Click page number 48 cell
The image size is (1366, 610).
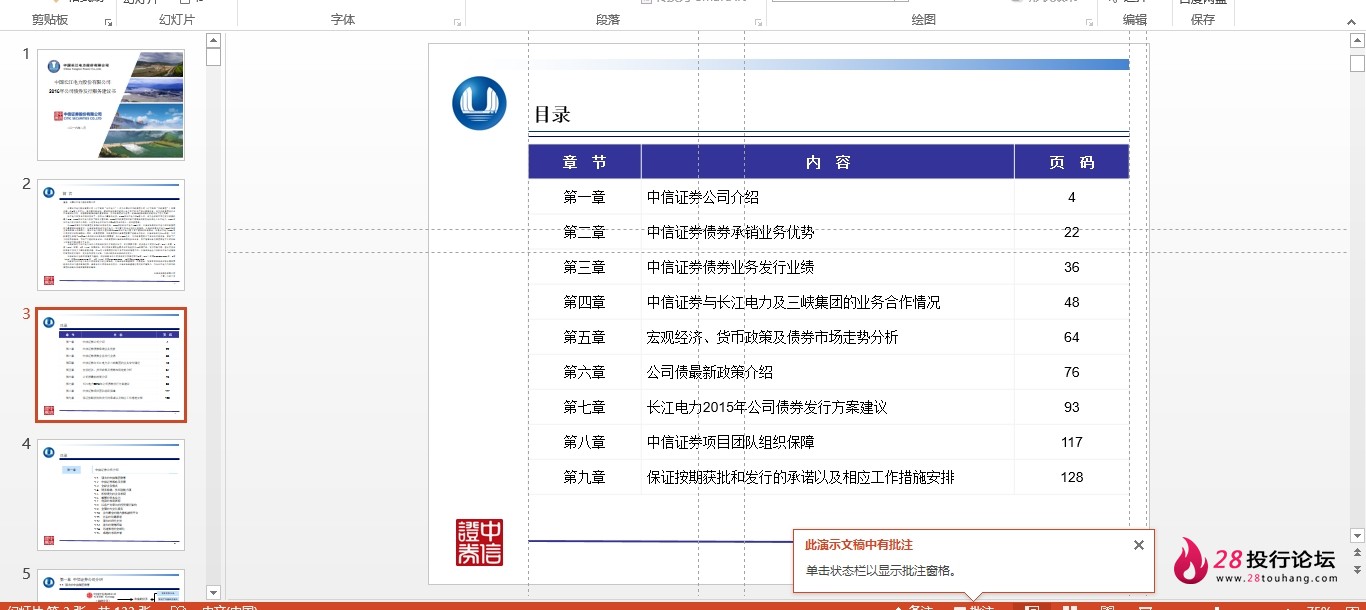click(x=1072, y=302)
